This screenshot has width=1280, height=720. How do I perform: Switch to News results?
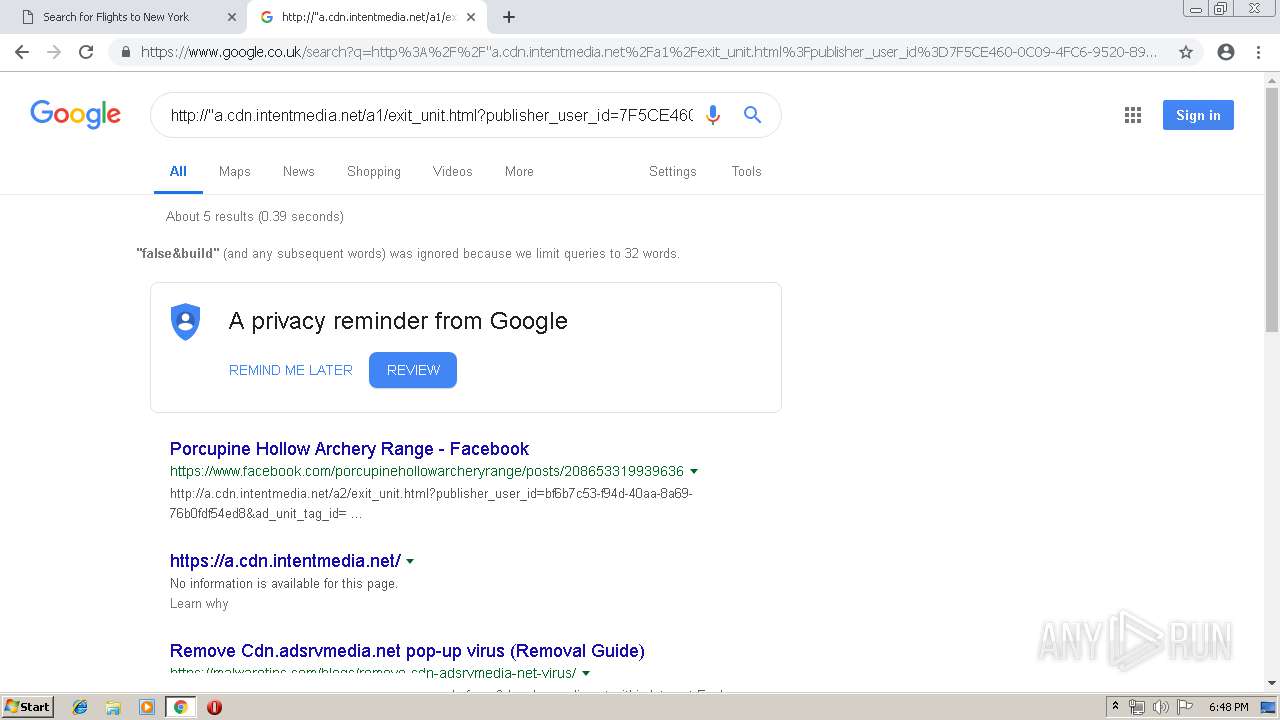(299, 171)
